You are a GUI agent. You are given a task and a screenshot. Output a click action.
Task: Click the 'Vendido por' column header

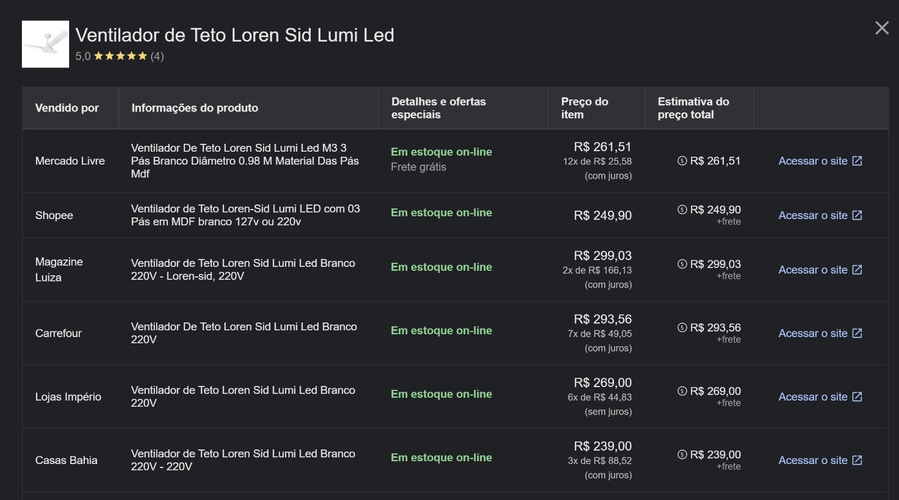click(67, 108)
